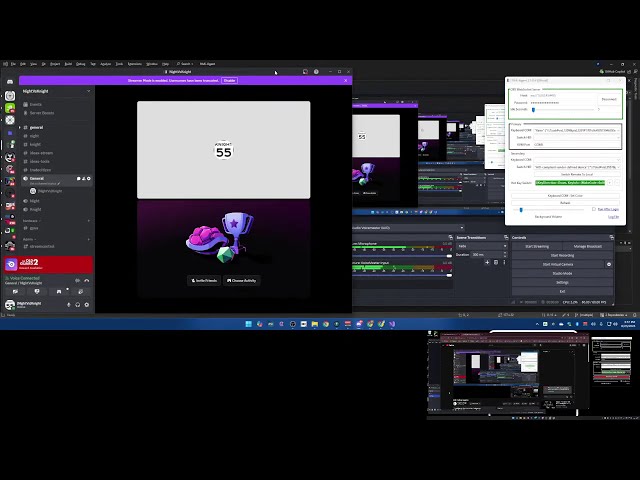The height and width of the screenshot is (480, 640).
Task: Click the green Hot Key Switch field
Action: pyautogui.click(x=570, y=182)
